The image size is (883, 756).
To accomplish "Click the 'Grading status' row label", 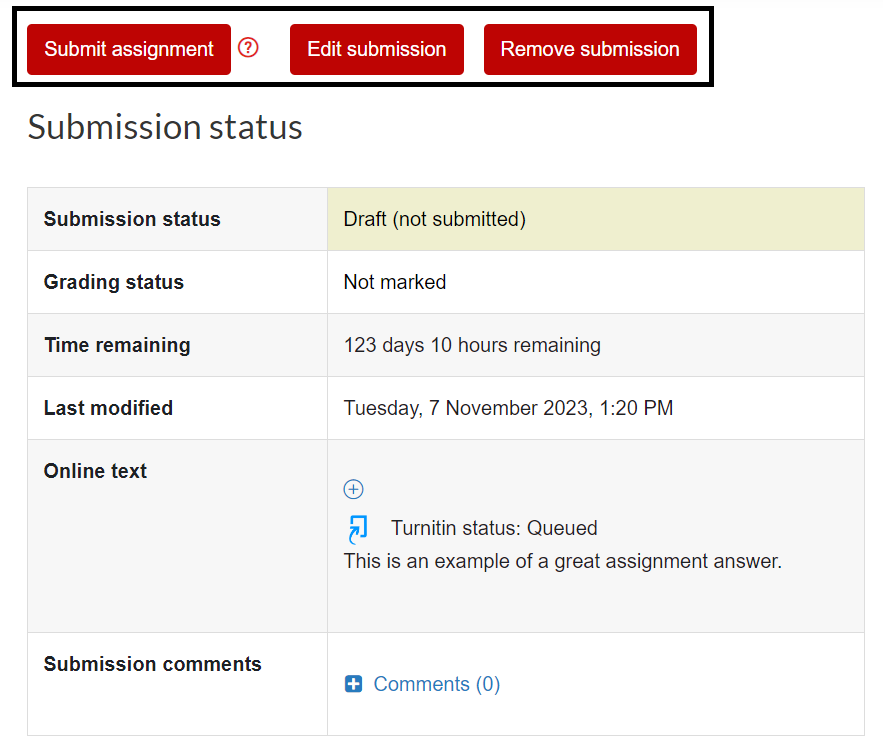I will coord(114,282).
